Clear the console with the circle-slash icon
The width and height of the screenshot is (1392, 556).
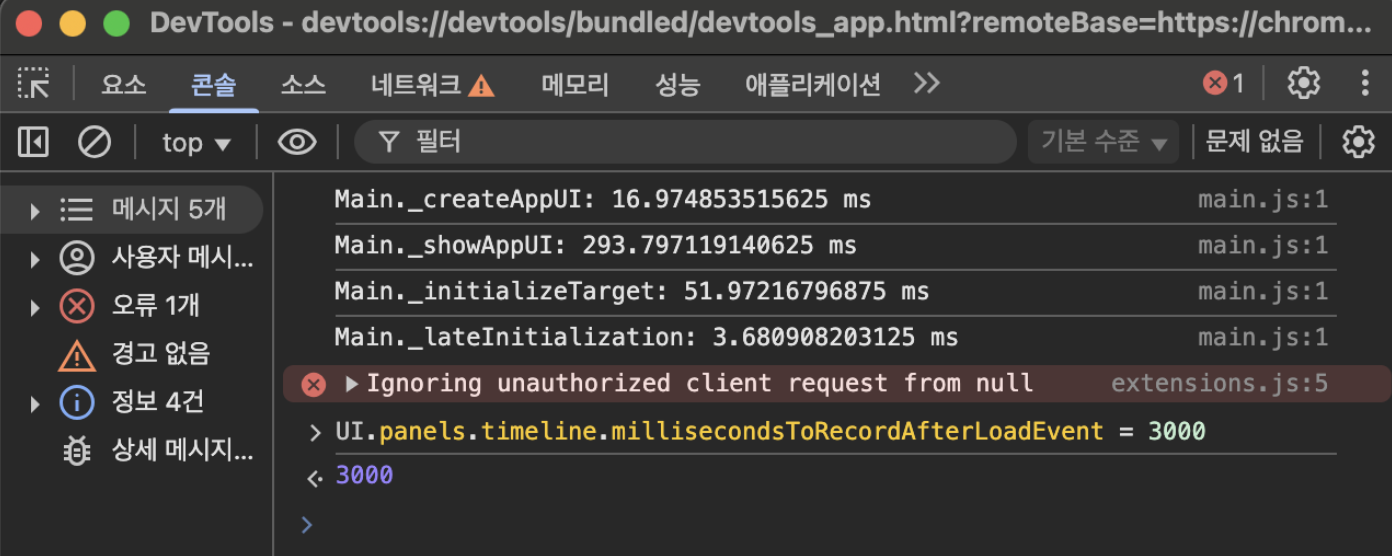(x=95, y=142)
